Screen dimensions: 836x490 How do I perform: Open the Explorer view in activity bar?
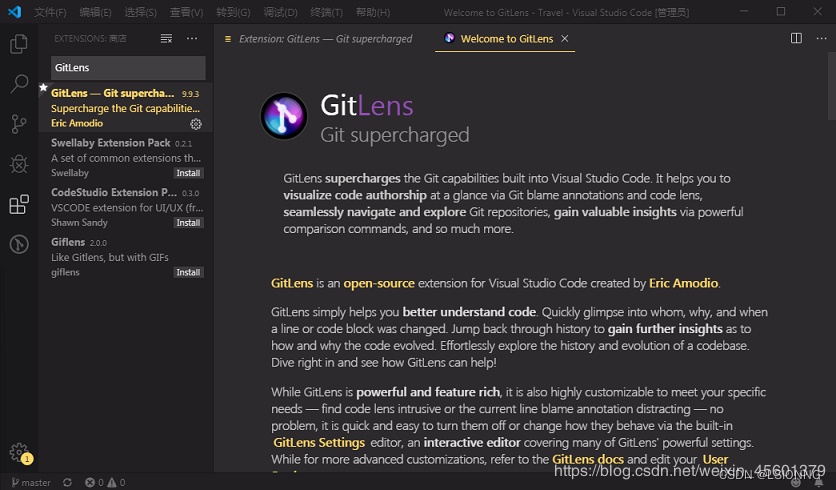pyautogui.click(x=19, y=44)
